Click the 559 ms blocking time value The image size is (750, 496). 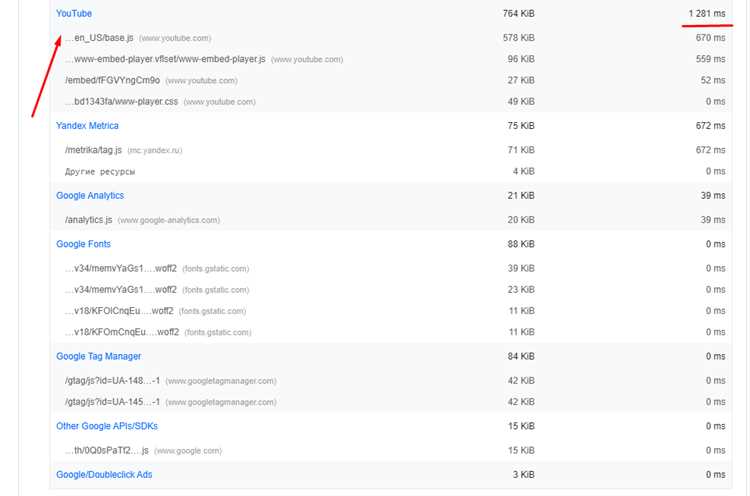710,59
